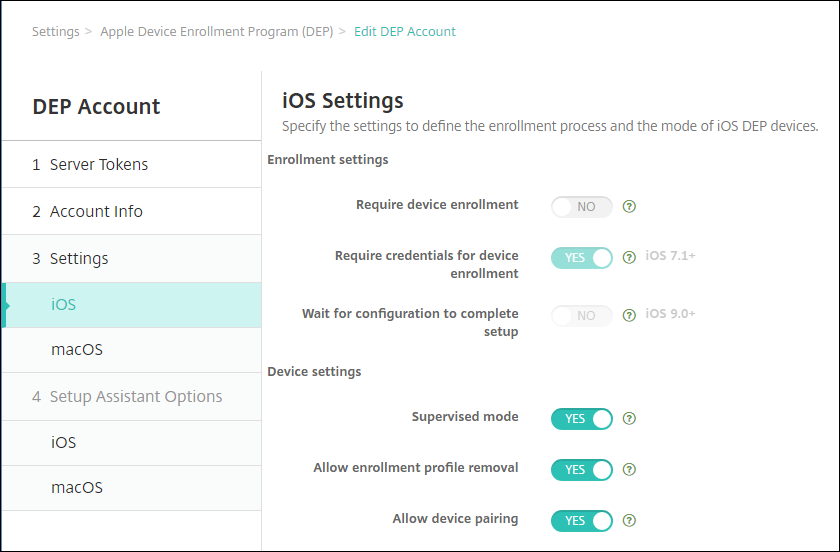Toggle Allow enrollment profile removal off

click(x=581, y=469)
